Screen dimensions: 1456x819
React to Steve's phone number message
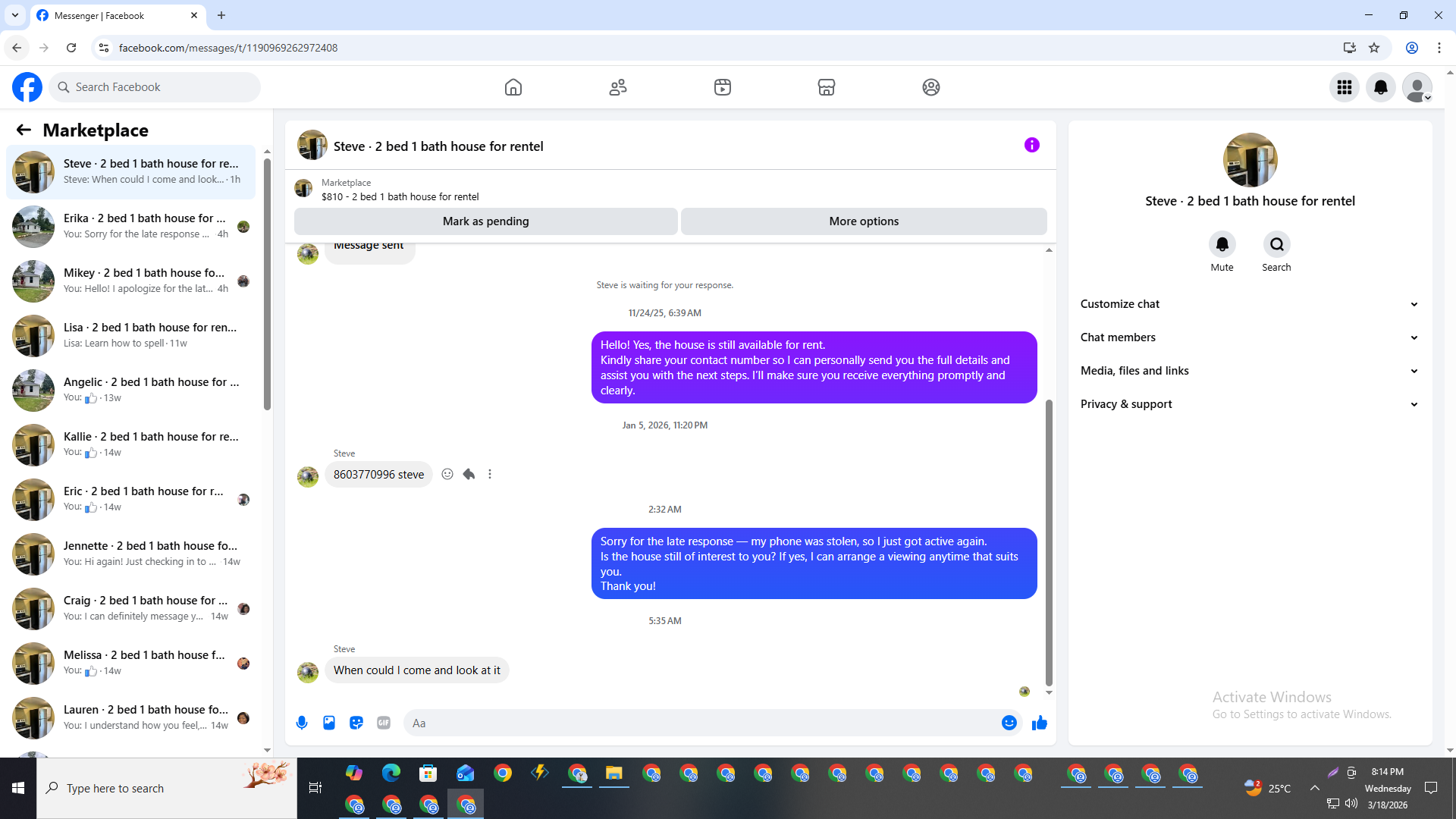pos(447,474)
